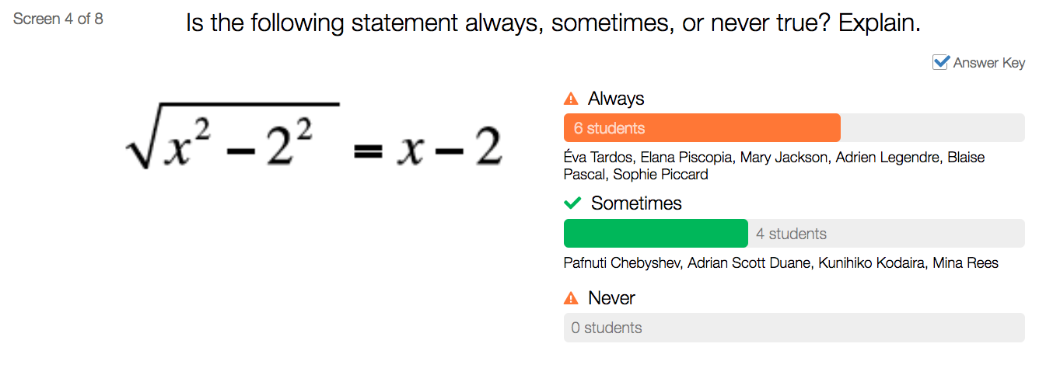1059x368 pixels.
Task: Click the Always answer label
Action: click(616, 99)
